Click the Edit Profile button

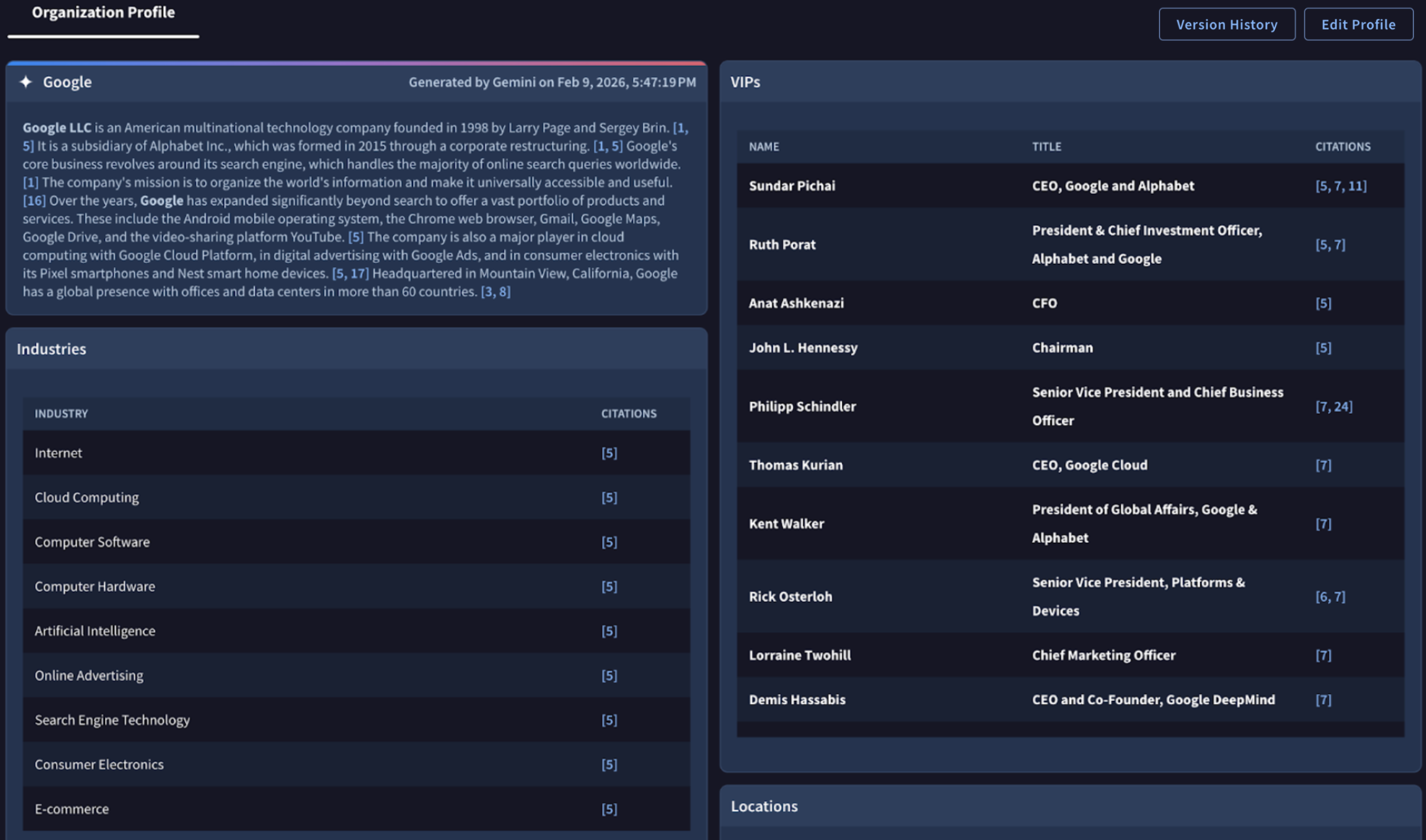coord(1358,25)
